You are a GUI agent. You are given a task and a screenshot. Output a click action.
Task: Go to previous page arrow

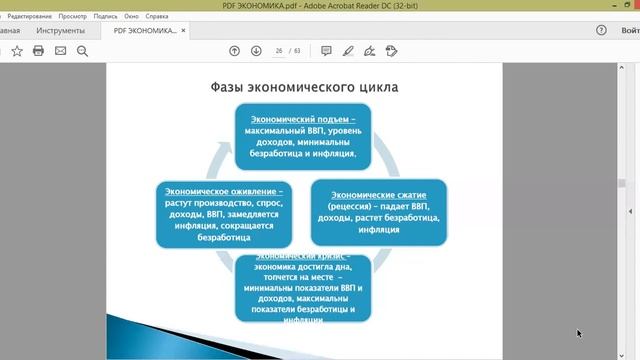[x=234, y=51]
